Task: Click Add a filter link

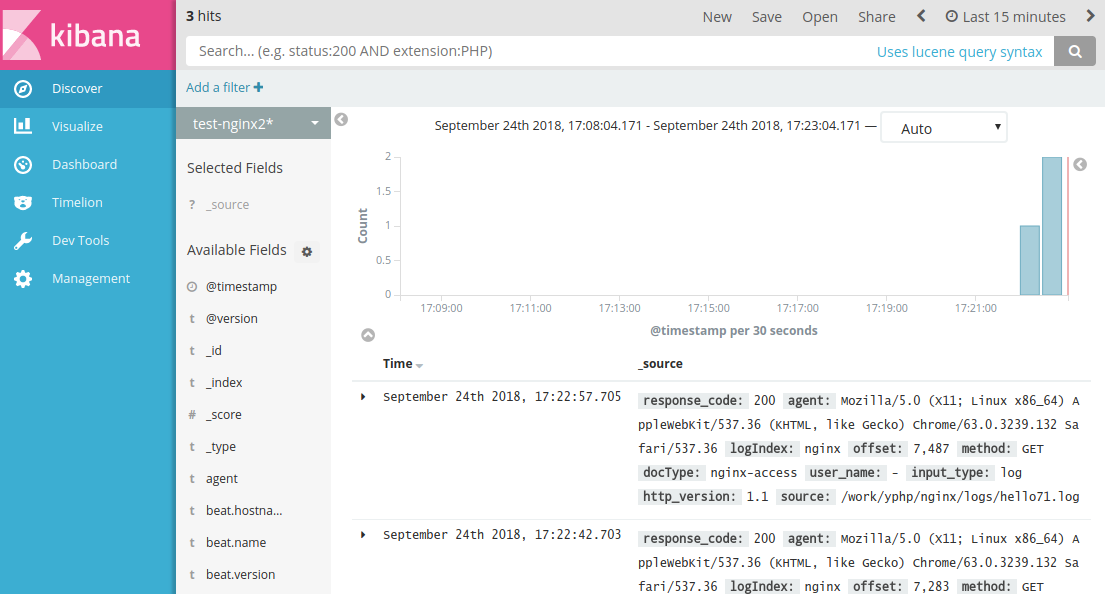Action: [224, 88]
